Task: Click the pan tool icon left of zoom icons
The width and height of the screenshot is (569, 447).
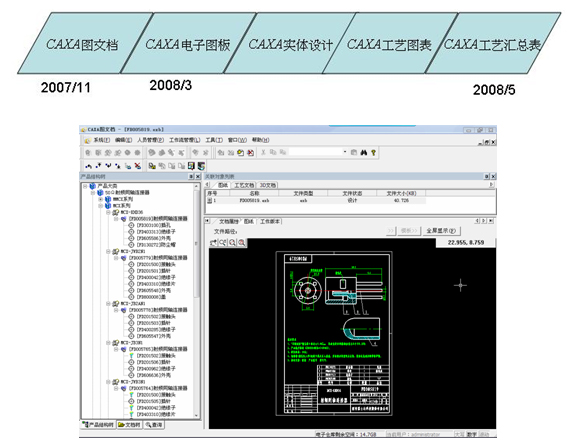Action: click(213, 243)
